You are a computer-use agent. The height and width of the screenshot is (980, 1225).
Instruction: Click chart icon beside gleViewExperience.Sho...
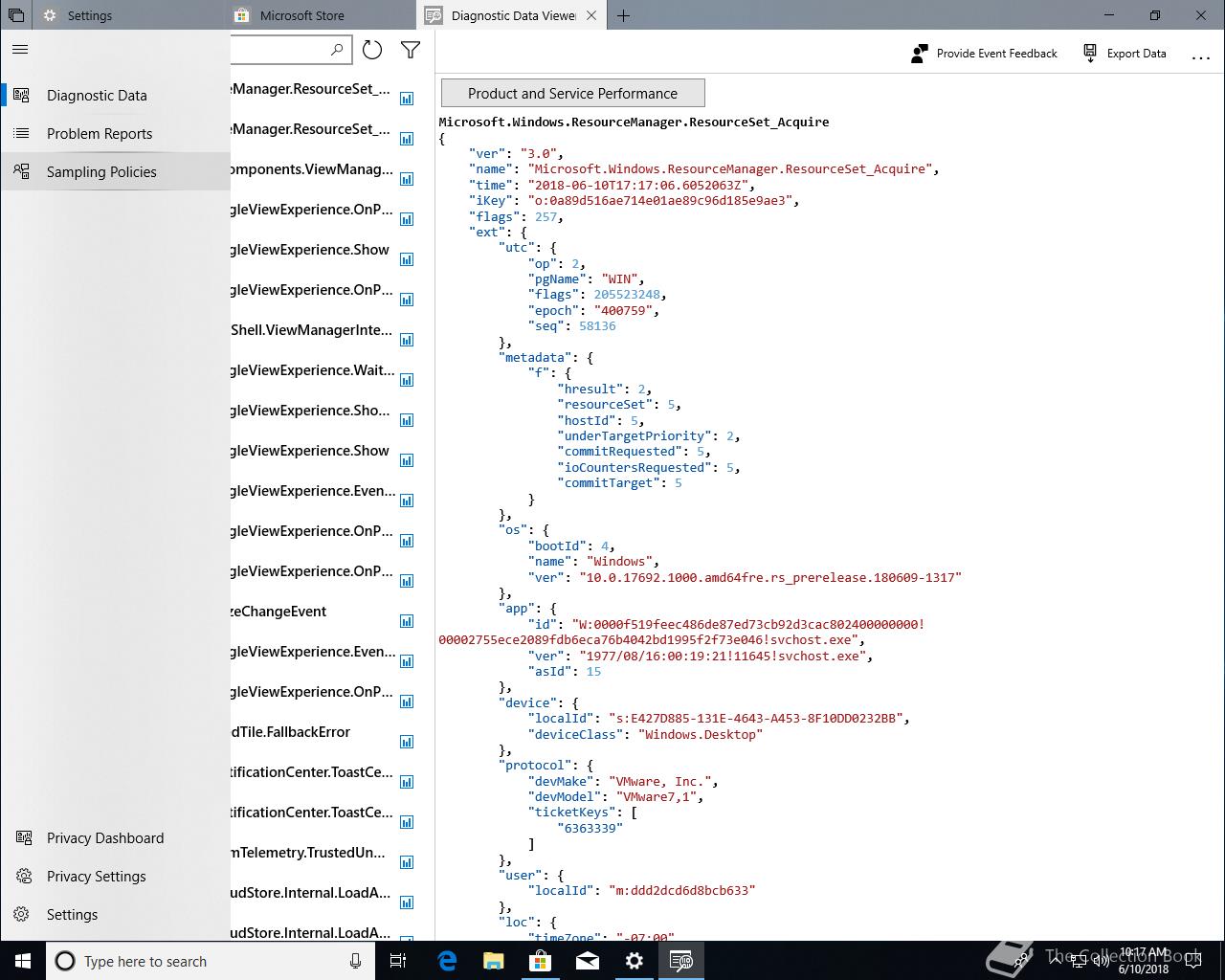click(x=407, y=420)
